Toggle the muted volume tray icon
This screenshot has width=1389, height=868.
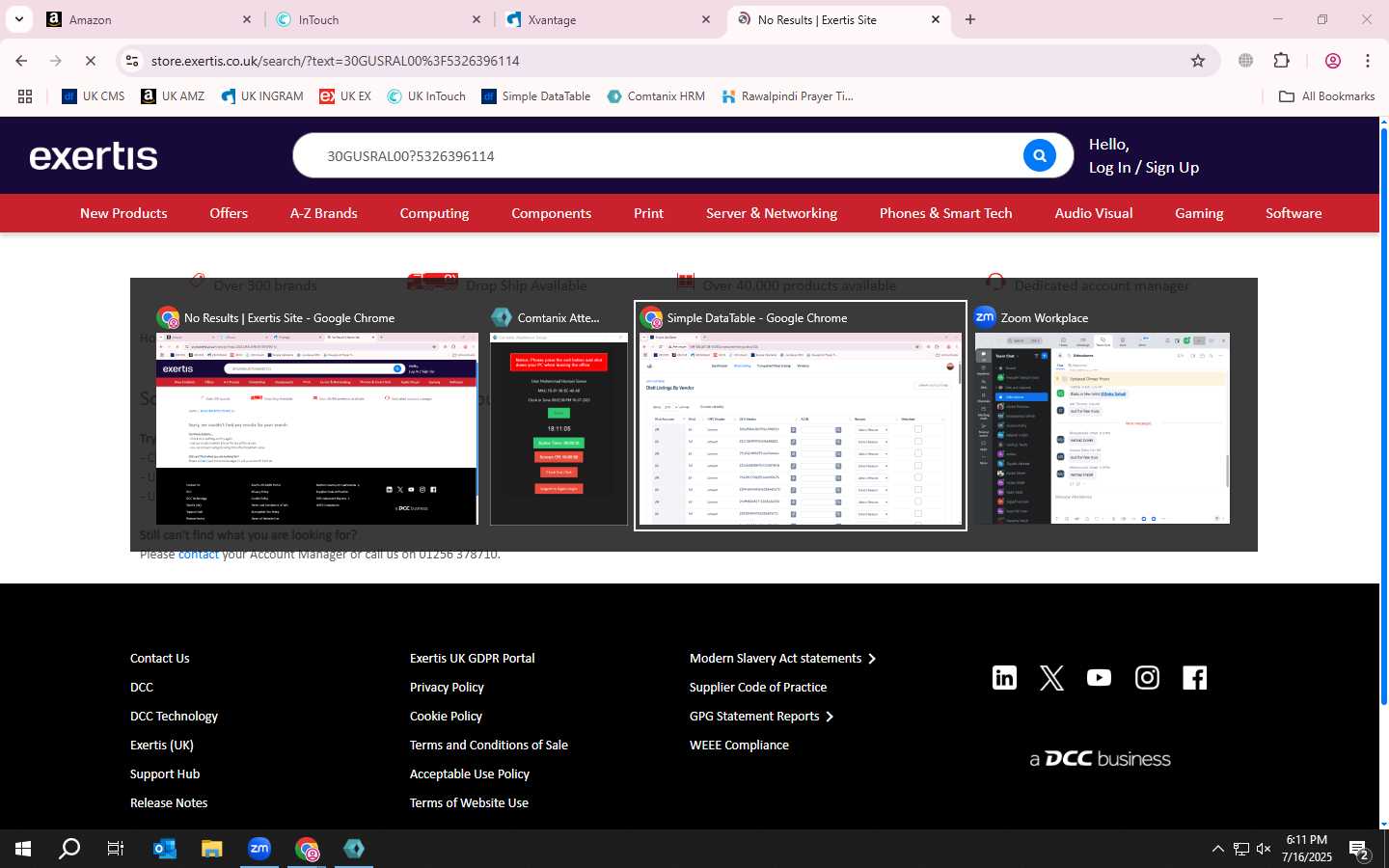pyautogui.click(x=1264, y=849)
